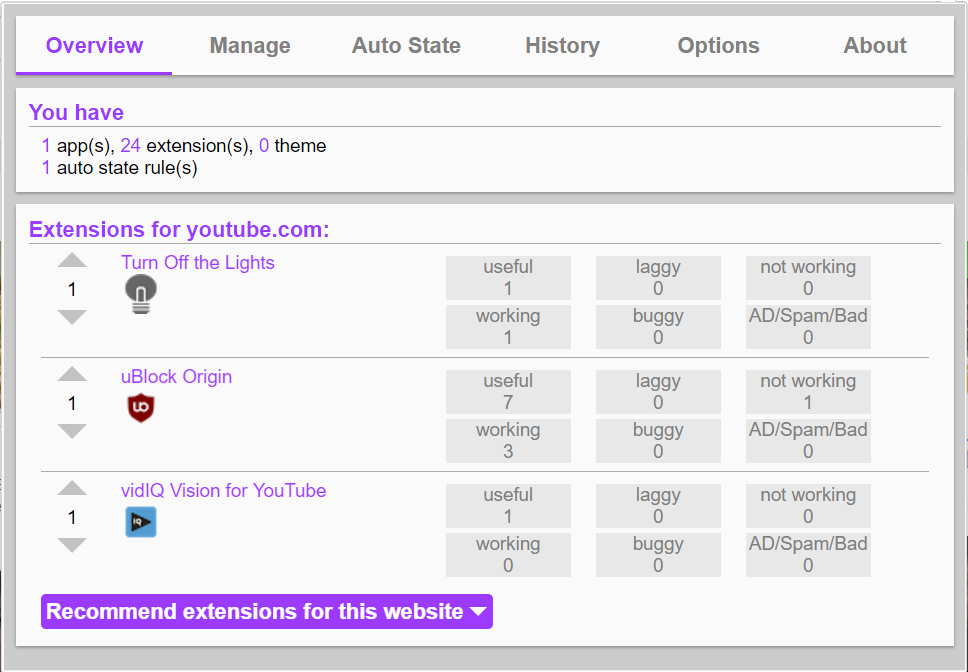Switch to the Overview tab

coord(94,46)
